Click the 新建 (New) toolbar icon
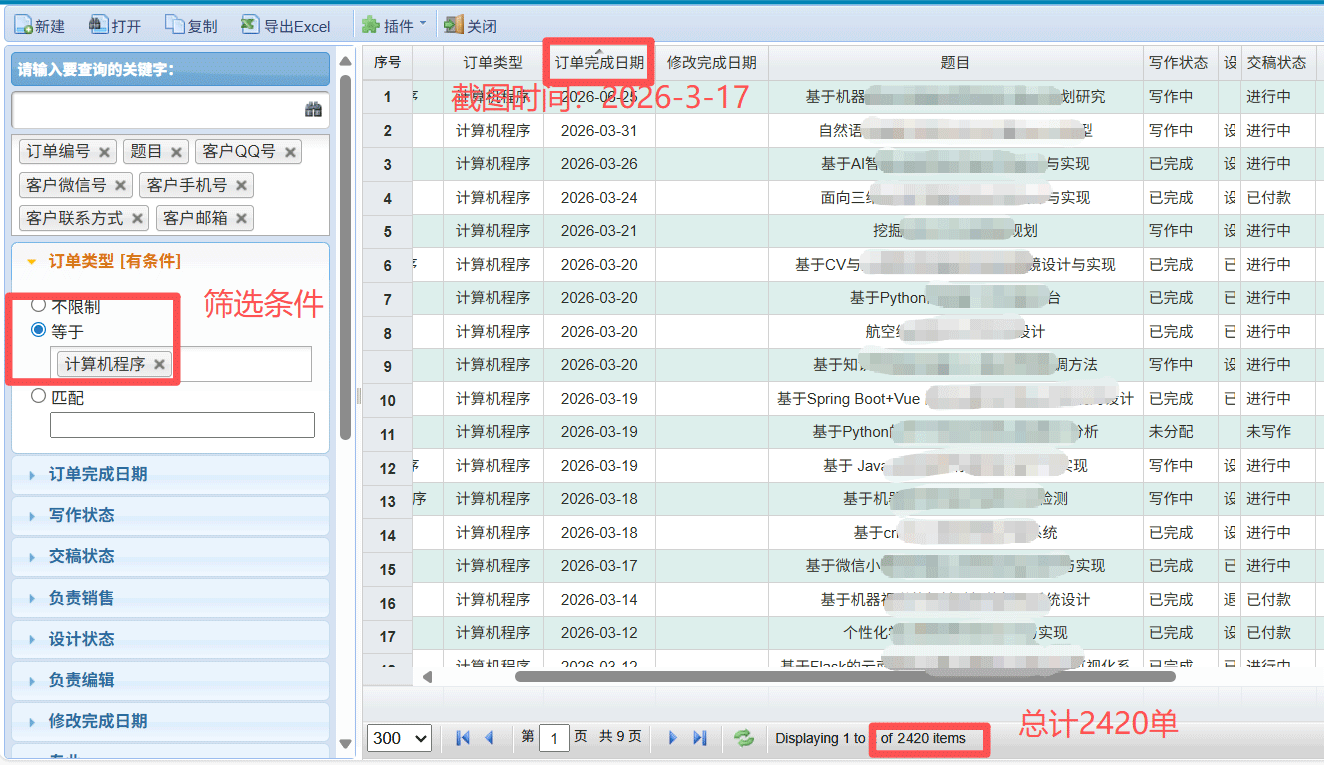 tap(23, 25)
